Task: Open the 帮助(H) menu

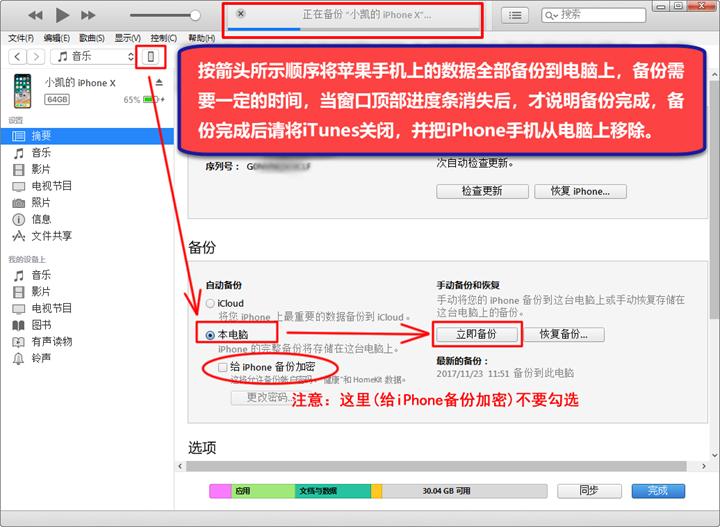Action: (x=202, y=38)
